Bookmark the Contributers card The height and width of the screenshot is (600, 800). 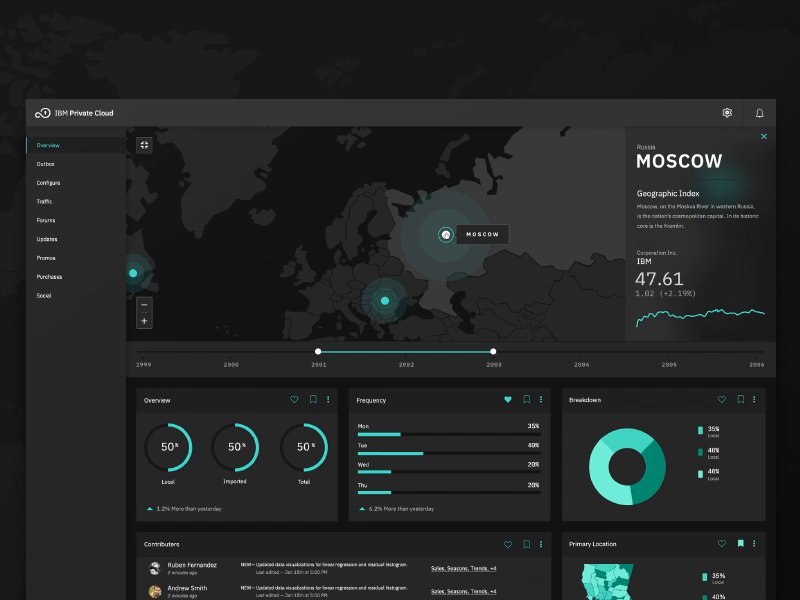click(x=527, y=544)
